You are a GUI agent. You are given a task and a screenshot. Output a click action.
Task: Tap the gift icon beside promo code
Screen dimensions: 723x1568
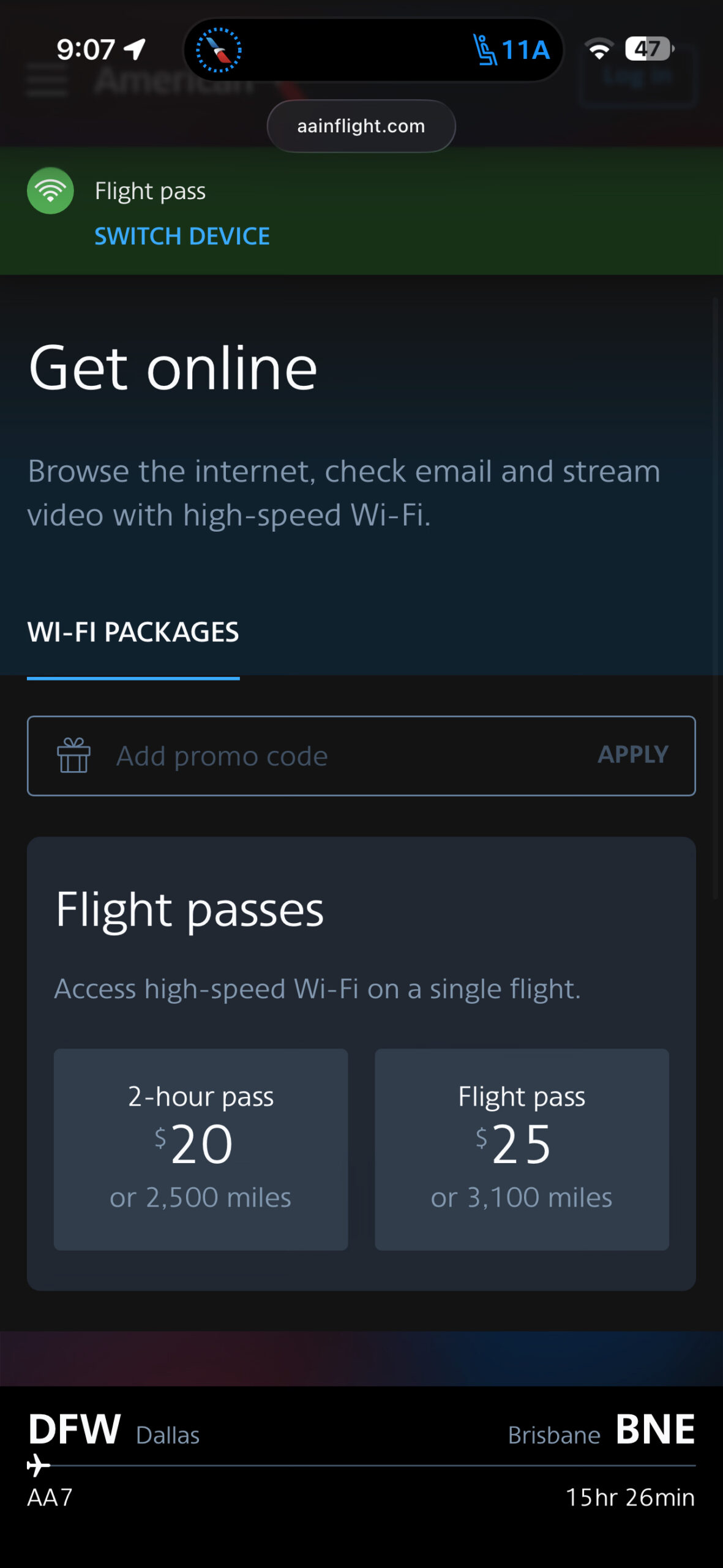[x=73, y=755]
